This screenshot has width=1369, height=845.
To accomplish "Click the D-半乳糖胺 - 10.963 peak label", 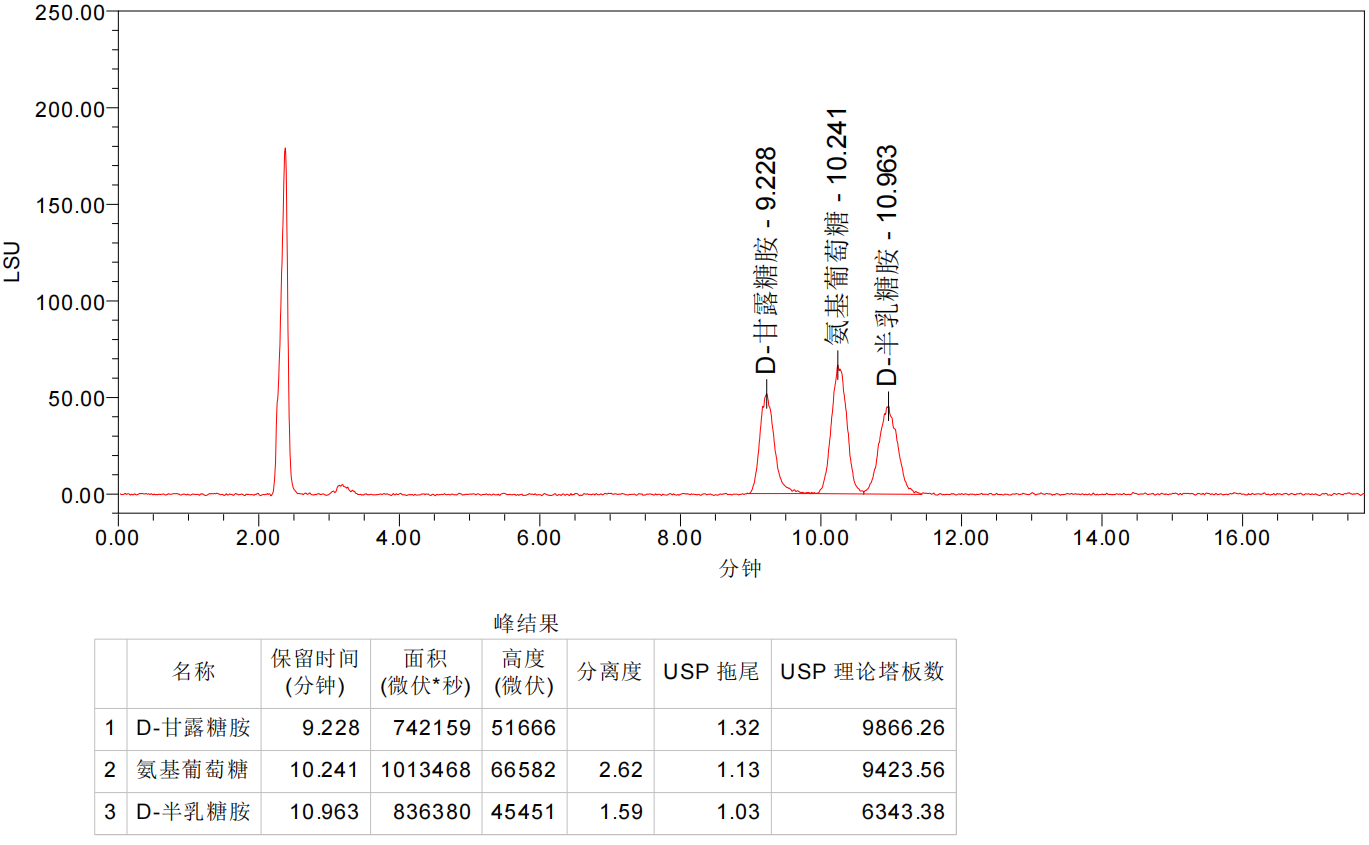I will 887,266.
